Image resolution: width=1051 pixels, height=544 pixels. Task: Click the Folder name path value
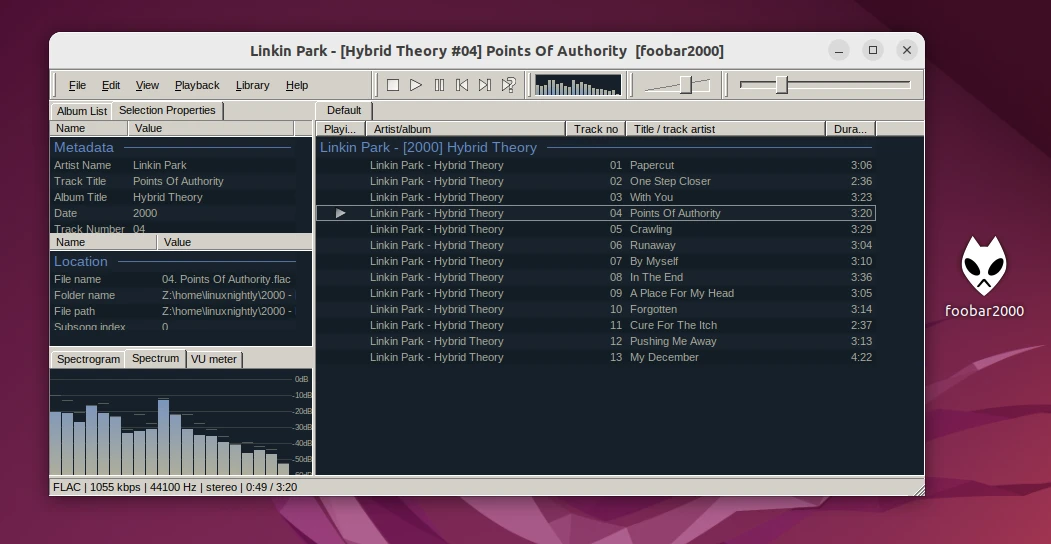pos(228,295)
